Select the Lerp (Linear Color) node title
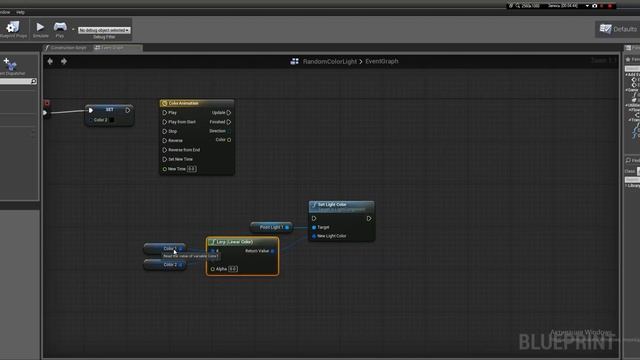The width and height of the screenshot is (640, 360). pos(235,242)
